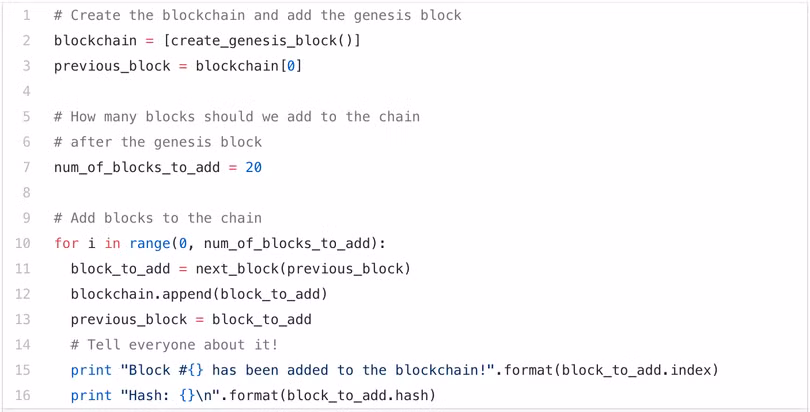Click blockchain[0] on line 3
Image resolution: width=810 pixels, height=412 pixels.
pos(248,66)
